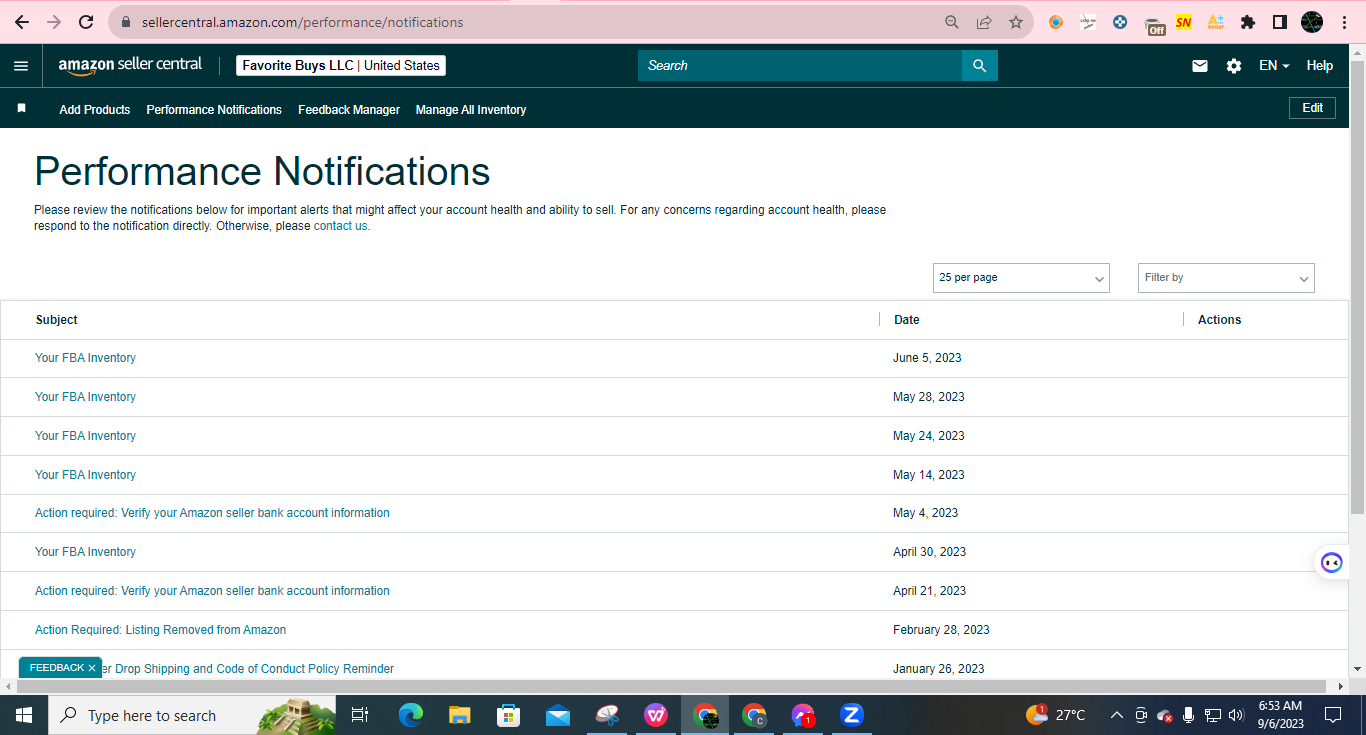The image size is (1366, 735).
Task: Open the Seller Central settings gear
Action: point(1234,66)
